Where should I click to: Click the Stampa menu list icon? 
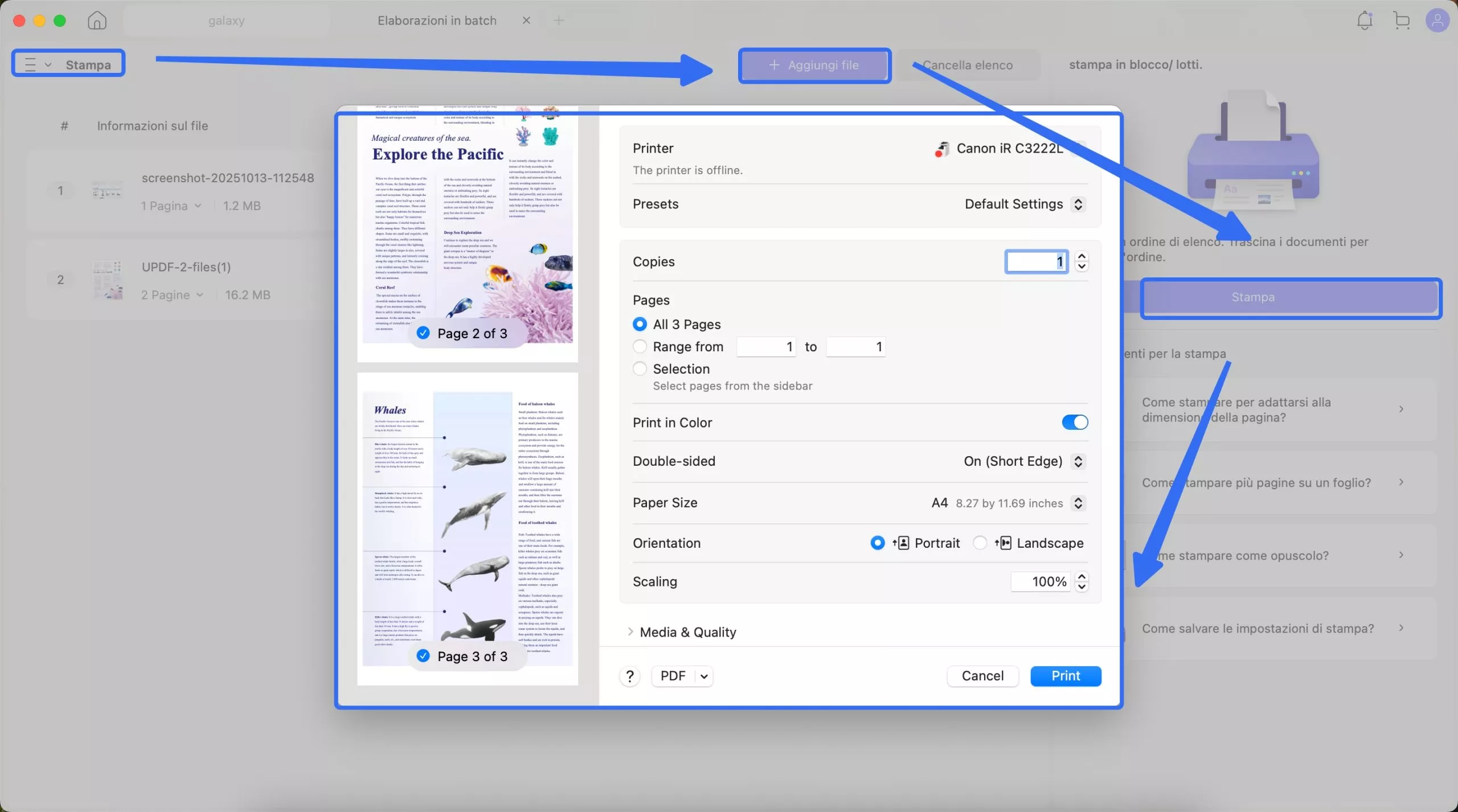coord(31,64)
